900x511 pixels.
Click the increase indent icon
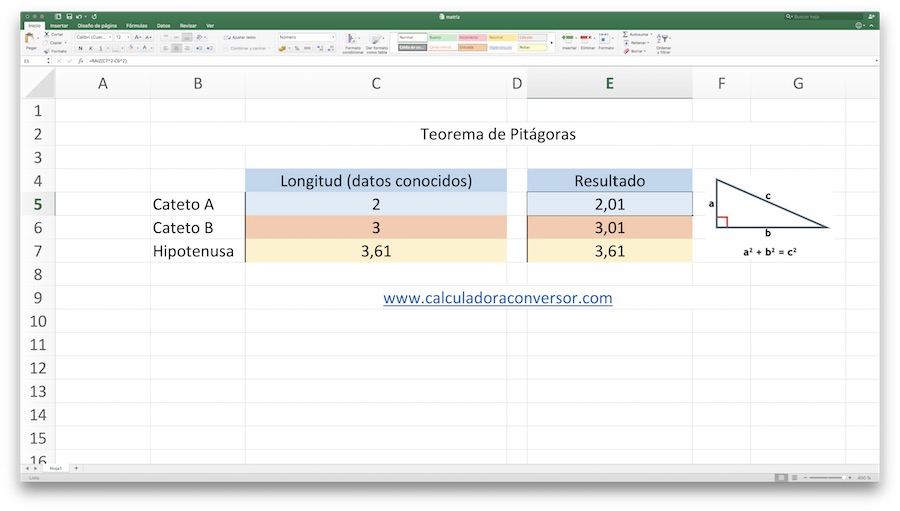point(209,48)
